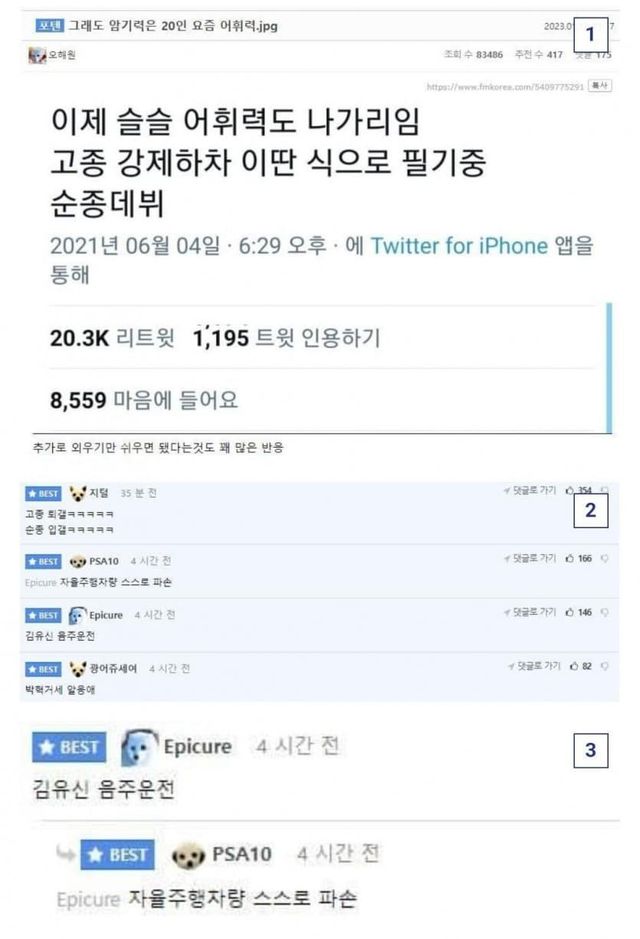Like PSA10's comment with 166 upvotes
This screenshot has width=640, height=939.
[x=569, y=558]
